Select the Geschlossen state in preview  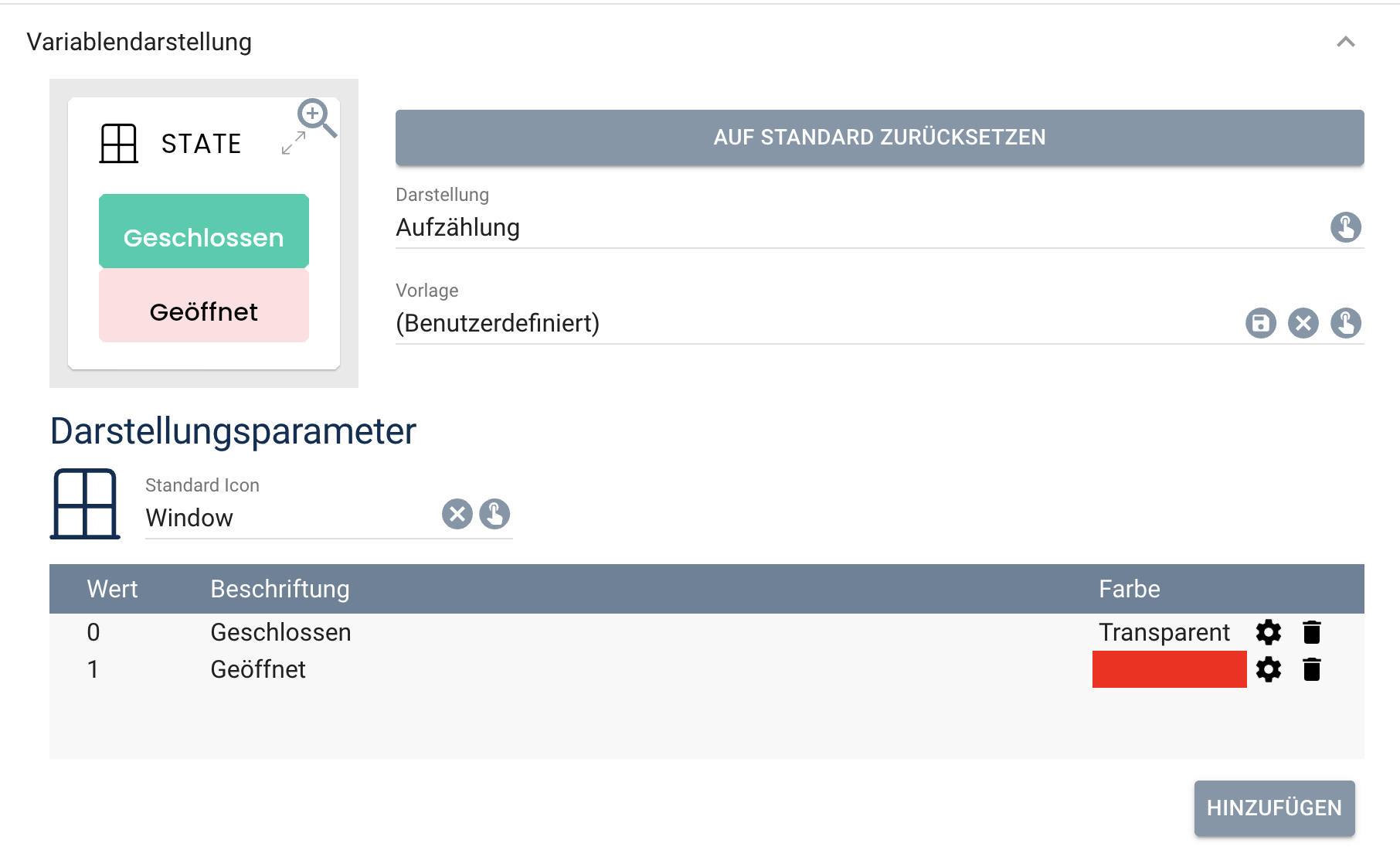coord(204,232)
